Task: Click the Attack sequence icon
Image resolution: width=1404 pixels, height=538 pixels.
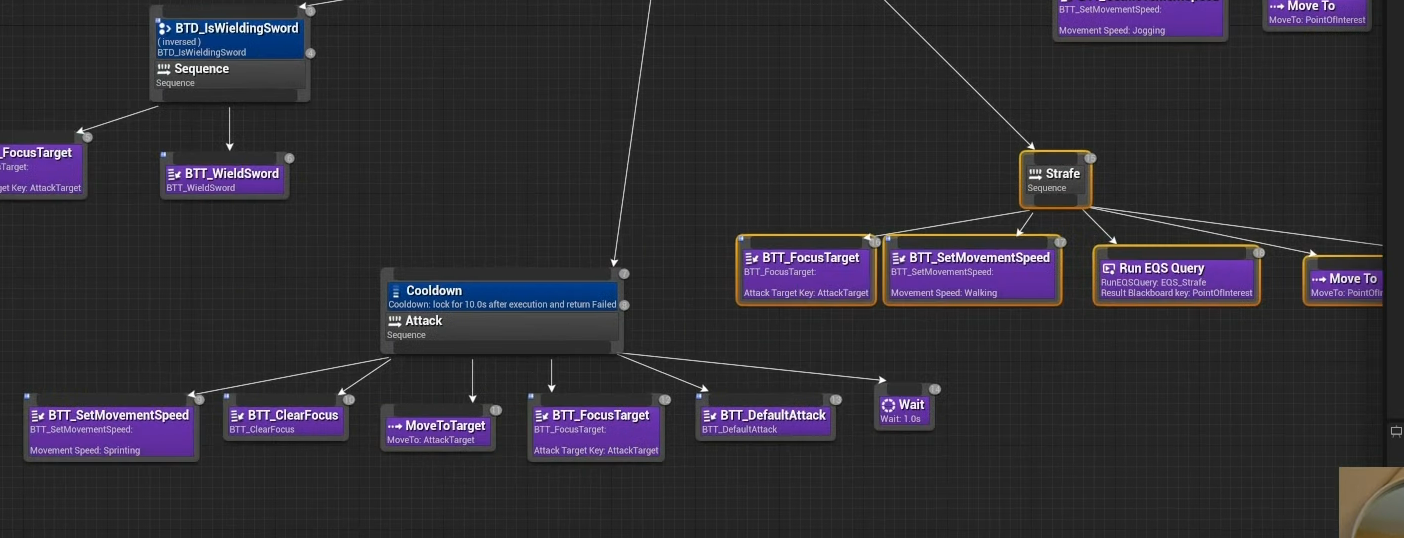Action: (x=395, y=321)
